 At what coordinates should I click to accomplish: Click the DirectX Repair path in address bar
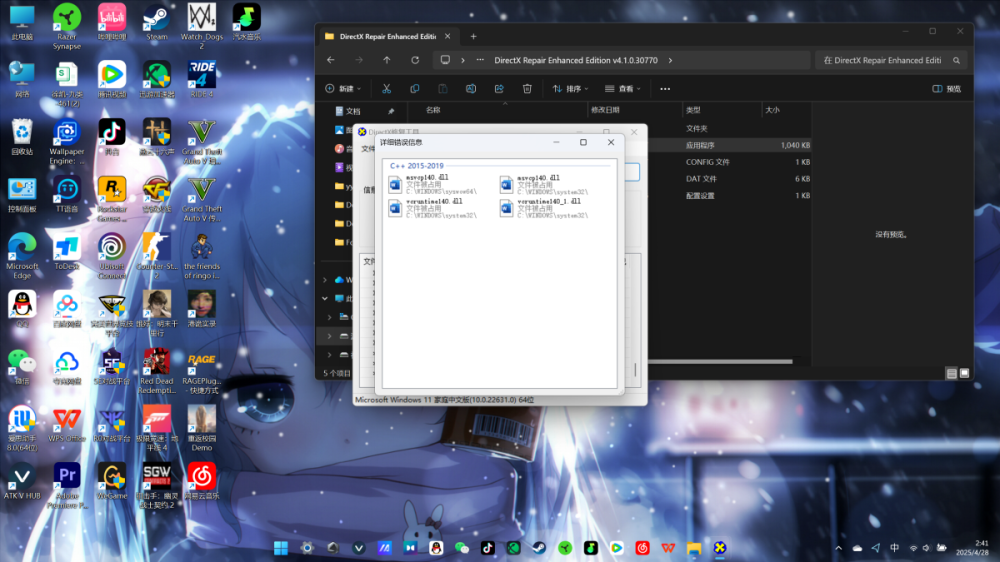coord(575,60)
